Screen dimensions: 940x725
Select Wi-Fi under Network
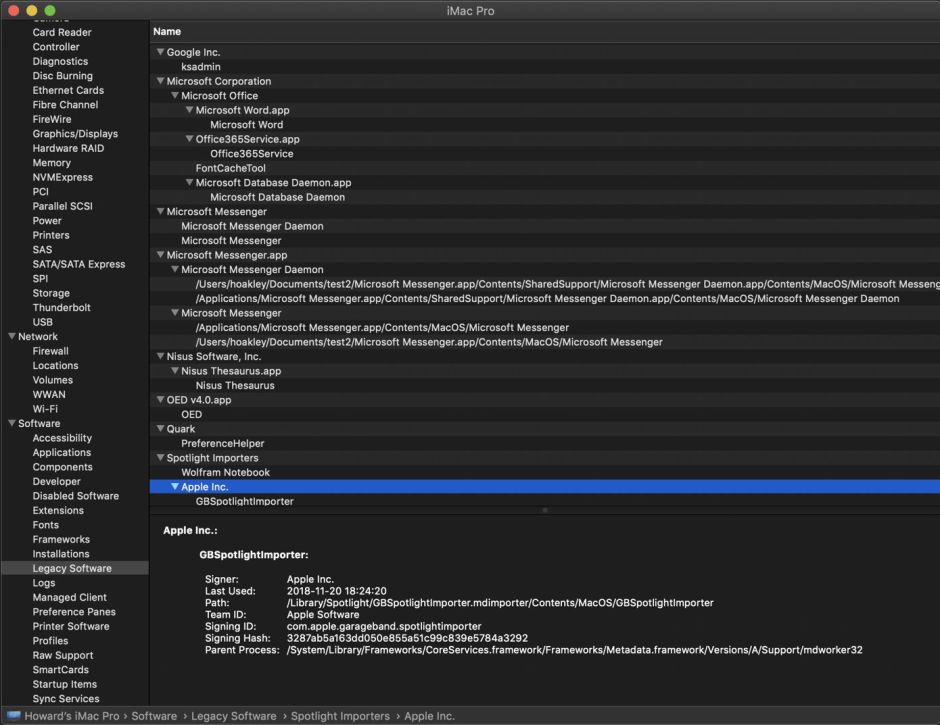click(45, 409)
